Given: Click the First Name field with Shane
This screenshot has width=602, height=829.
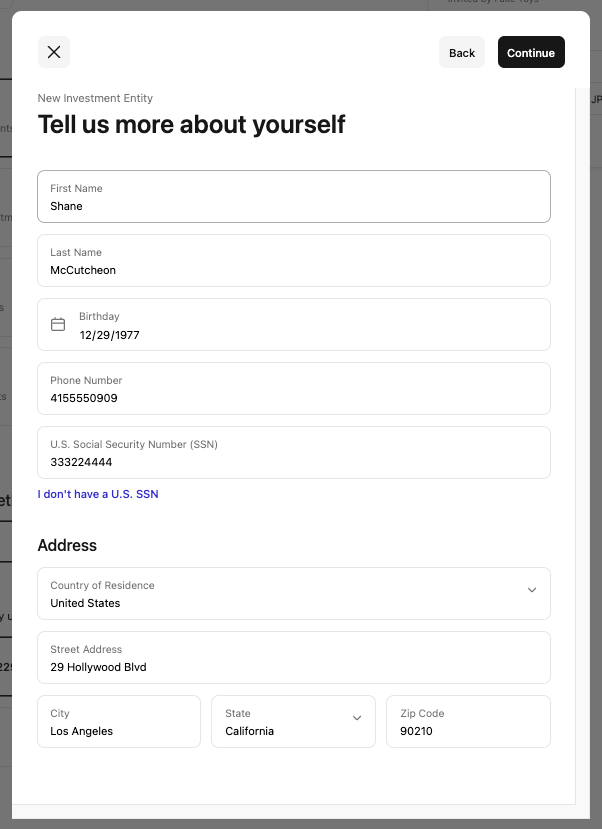Looking at the screenshot, I should pyautogui.click(x=294, y=197).
